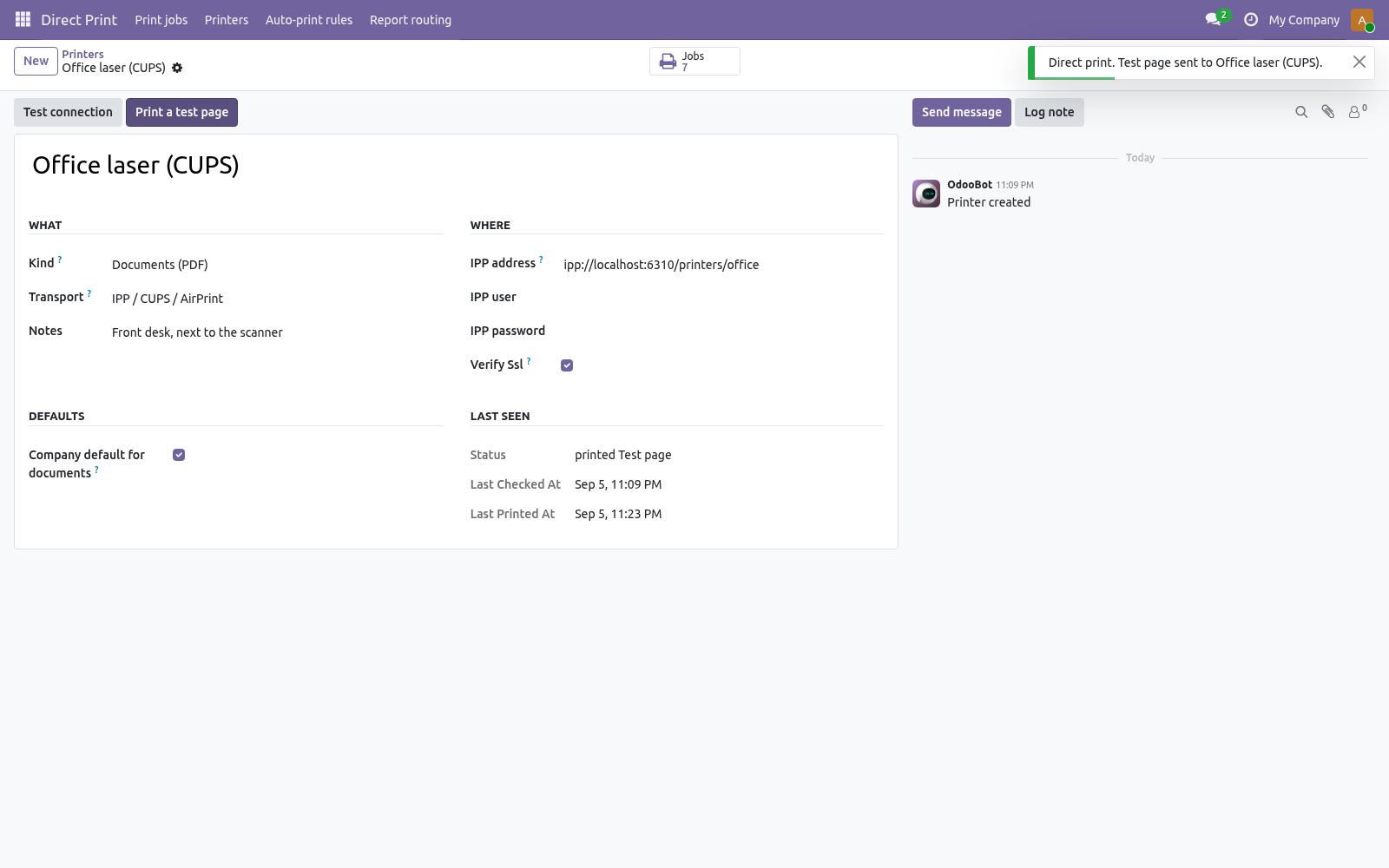Open the Print jobs menu

pos(161,20)
